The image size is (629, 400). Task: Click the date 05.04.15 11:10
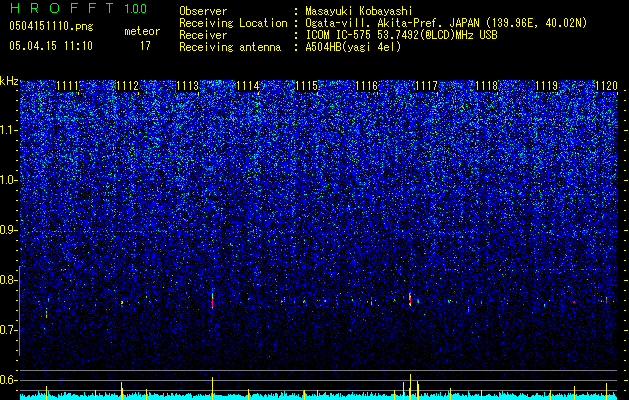click(x=51, y=46)
